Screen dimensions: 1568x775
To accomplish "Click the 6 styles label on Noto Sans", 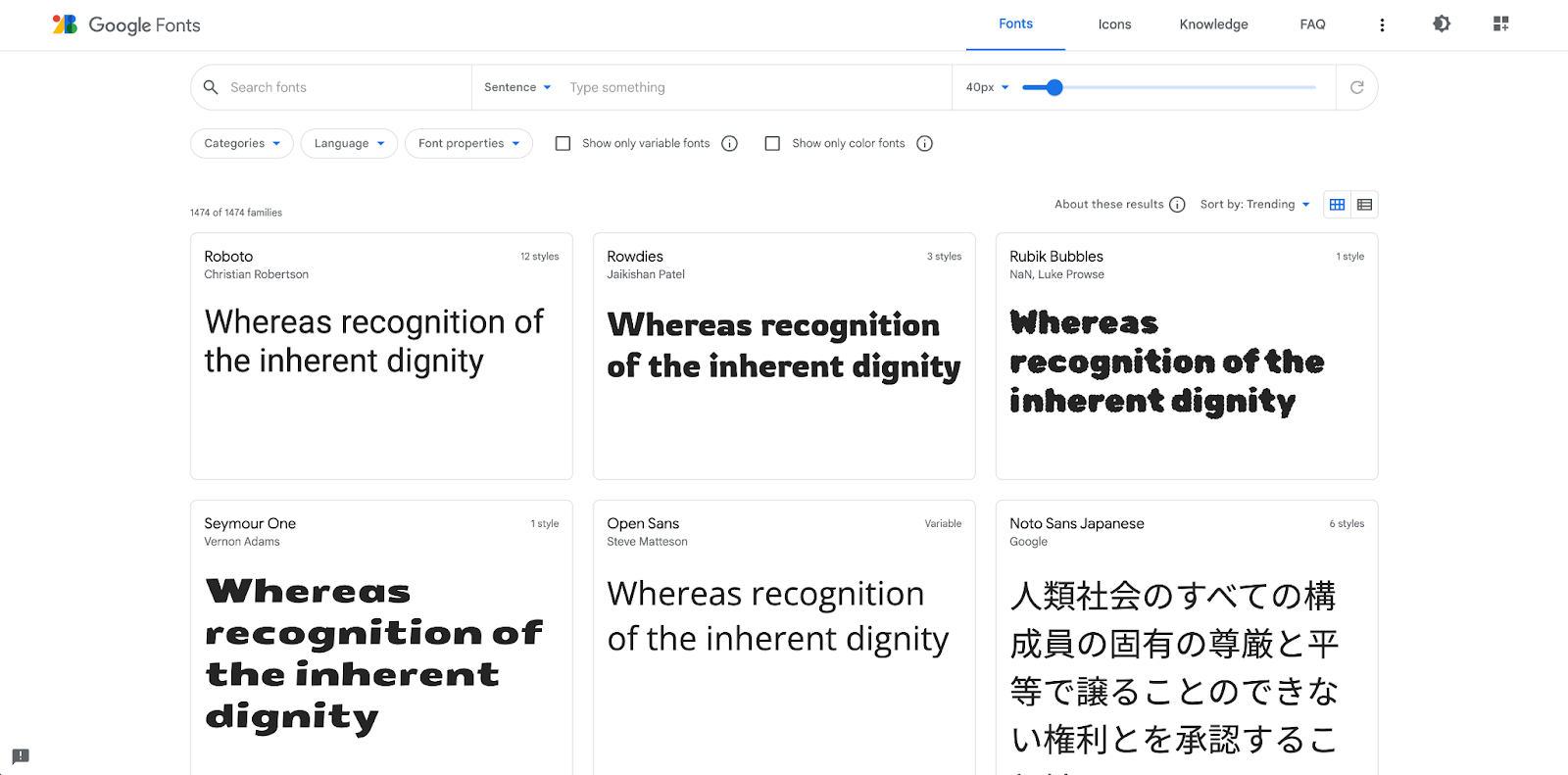I will click(x=1347, y=524).
